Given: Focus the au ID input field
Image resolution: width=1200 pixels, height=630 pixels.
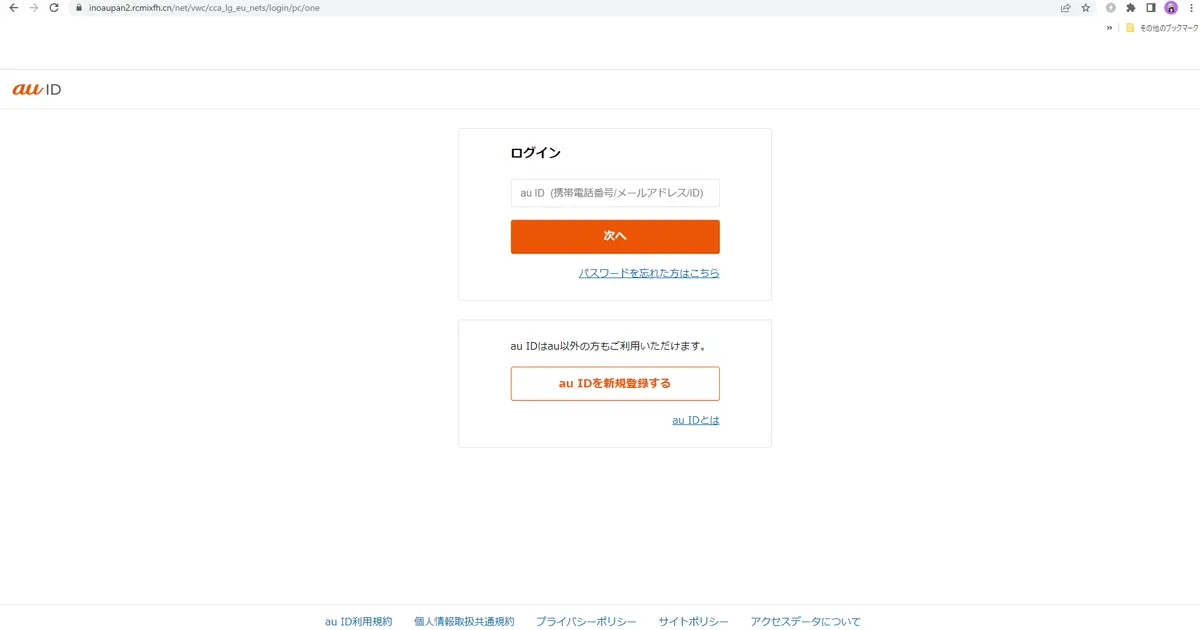Looking at the screenshot, I should (x=615, y=193).
